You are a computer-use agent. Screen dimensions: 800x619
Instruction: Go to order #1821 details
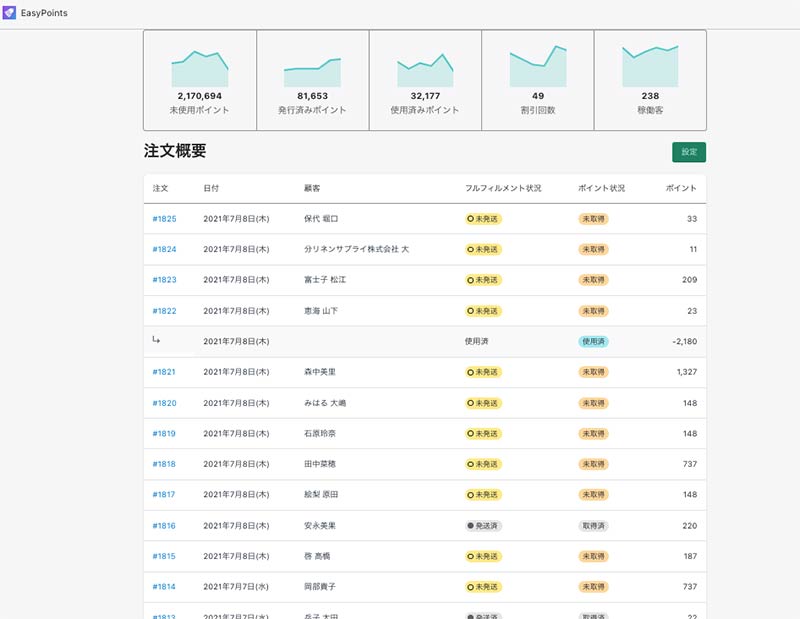tap(164, 372)
